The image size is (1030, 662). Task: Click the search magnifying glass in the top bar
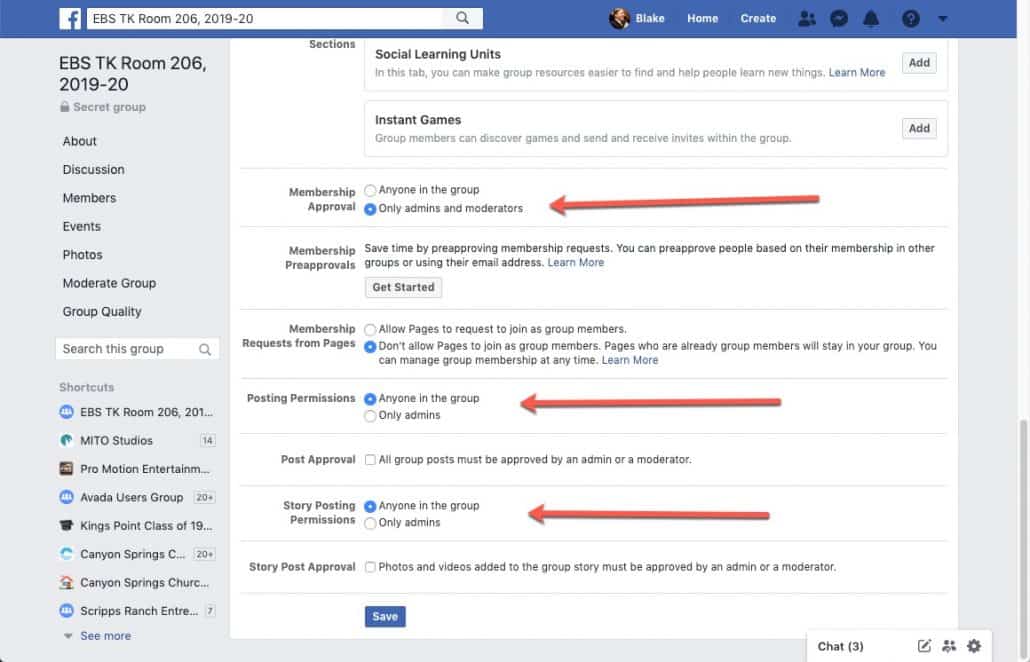(461, 17)
